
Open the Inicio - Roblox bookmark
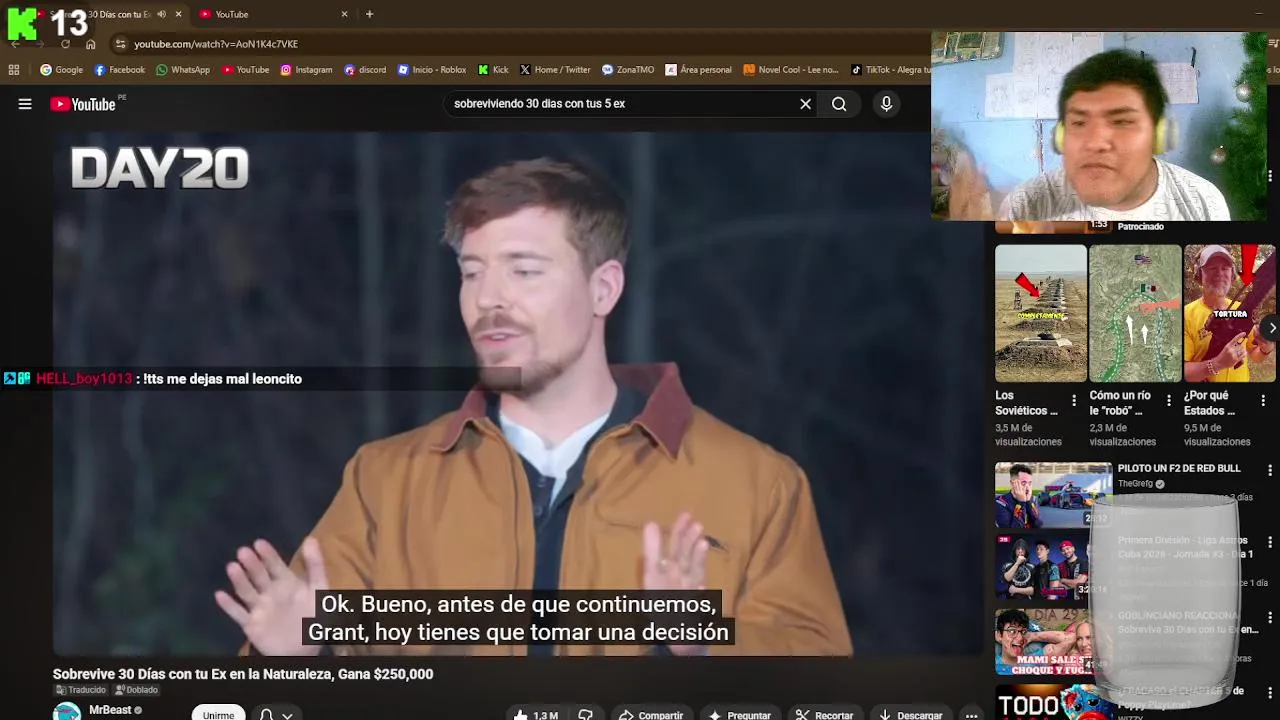point(432,70)
